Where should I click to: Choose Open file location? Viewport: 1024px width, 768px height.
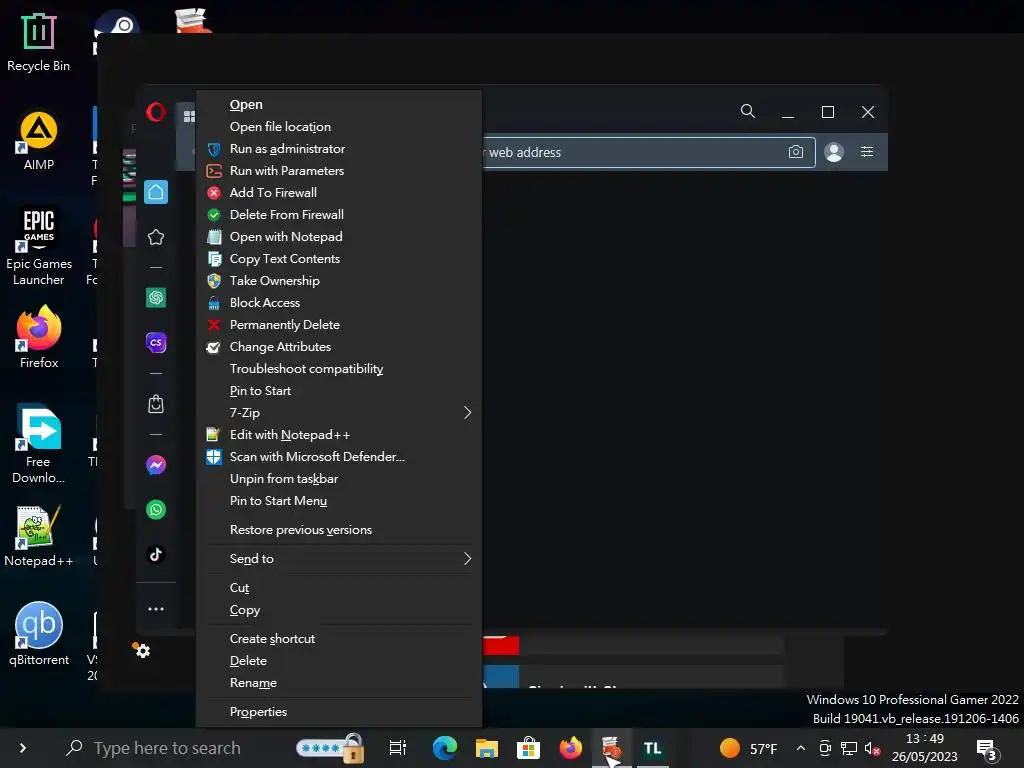pos(338,127)
